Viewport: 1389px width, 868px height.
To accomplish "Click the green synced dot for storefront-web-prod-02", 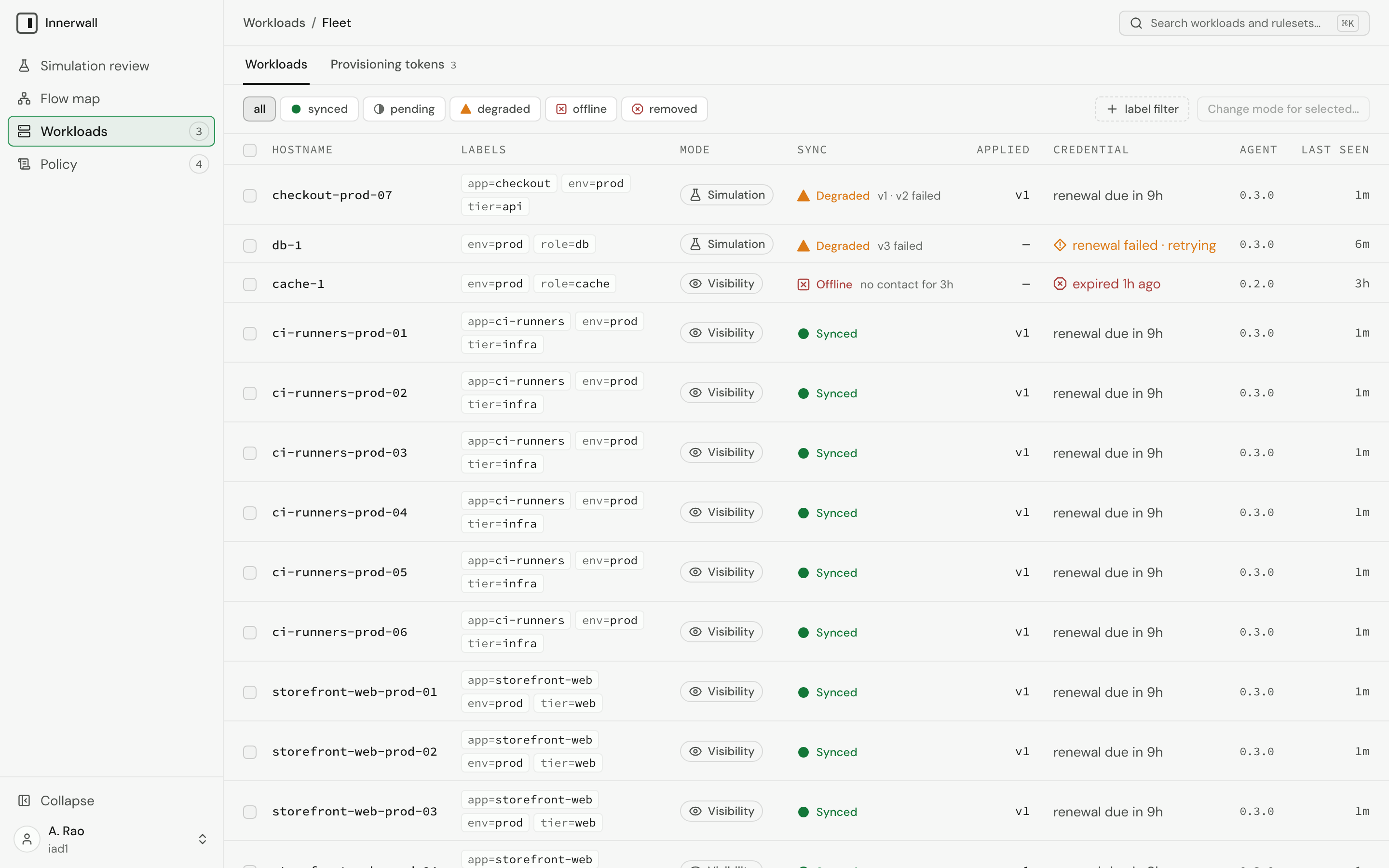I will pos(803,752).
